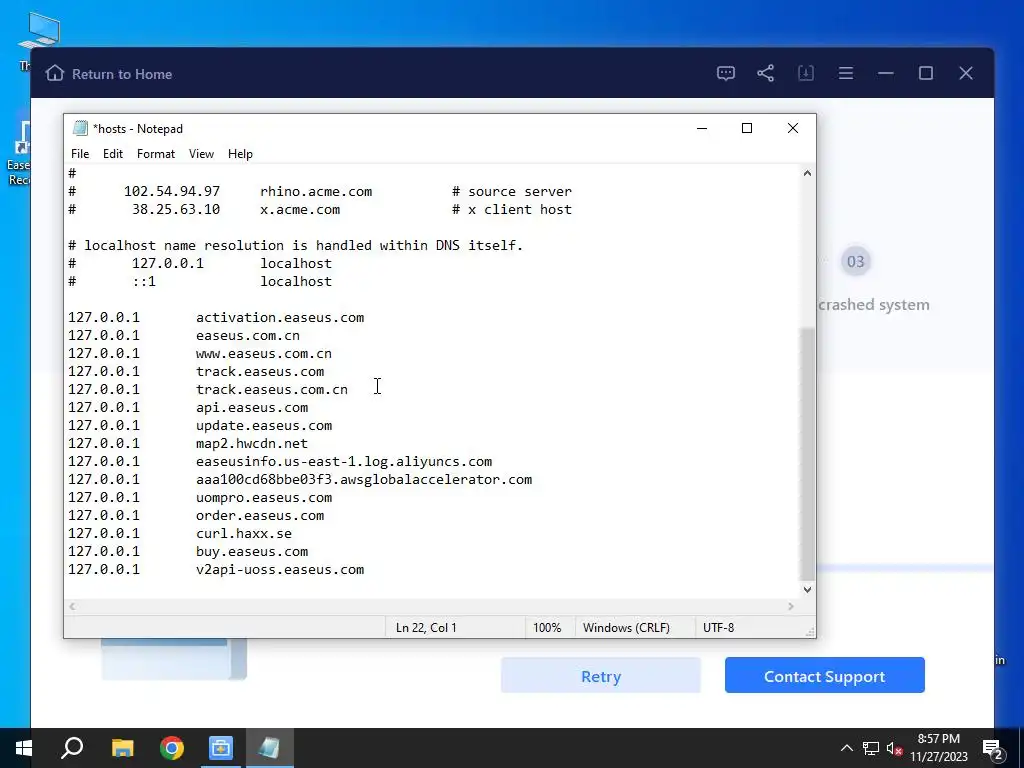
Task: Click the step 03 circle indicator
Action: point(856,261)
